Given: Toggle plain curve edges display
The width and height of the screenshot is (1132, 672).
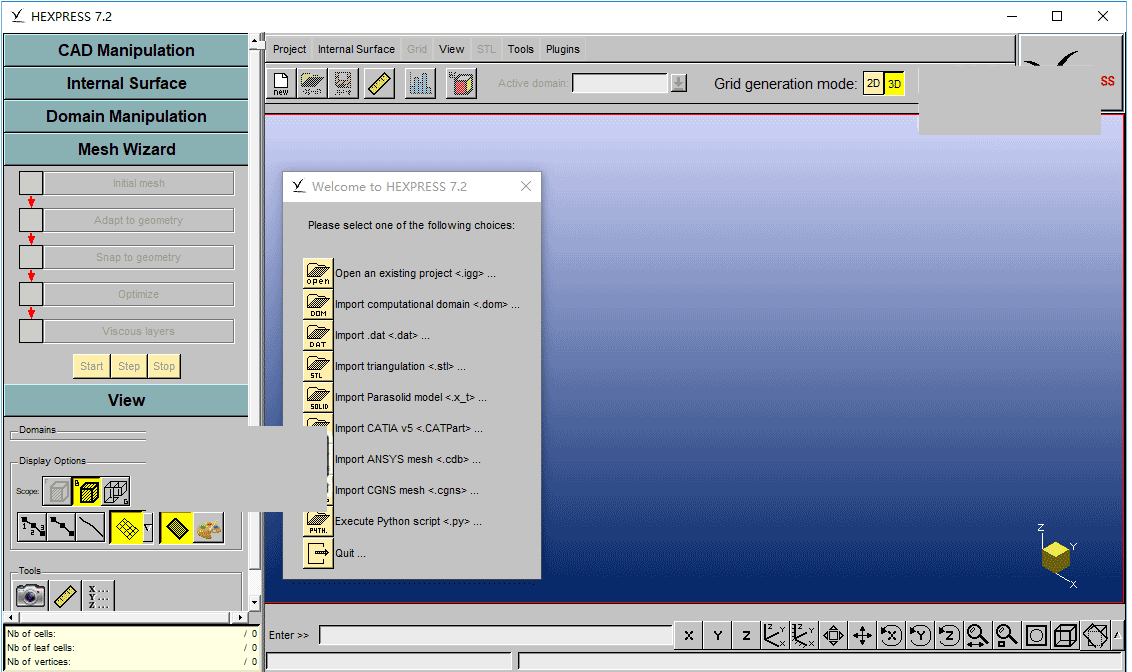Looking at the screenshot, I should tap(91, 528).
